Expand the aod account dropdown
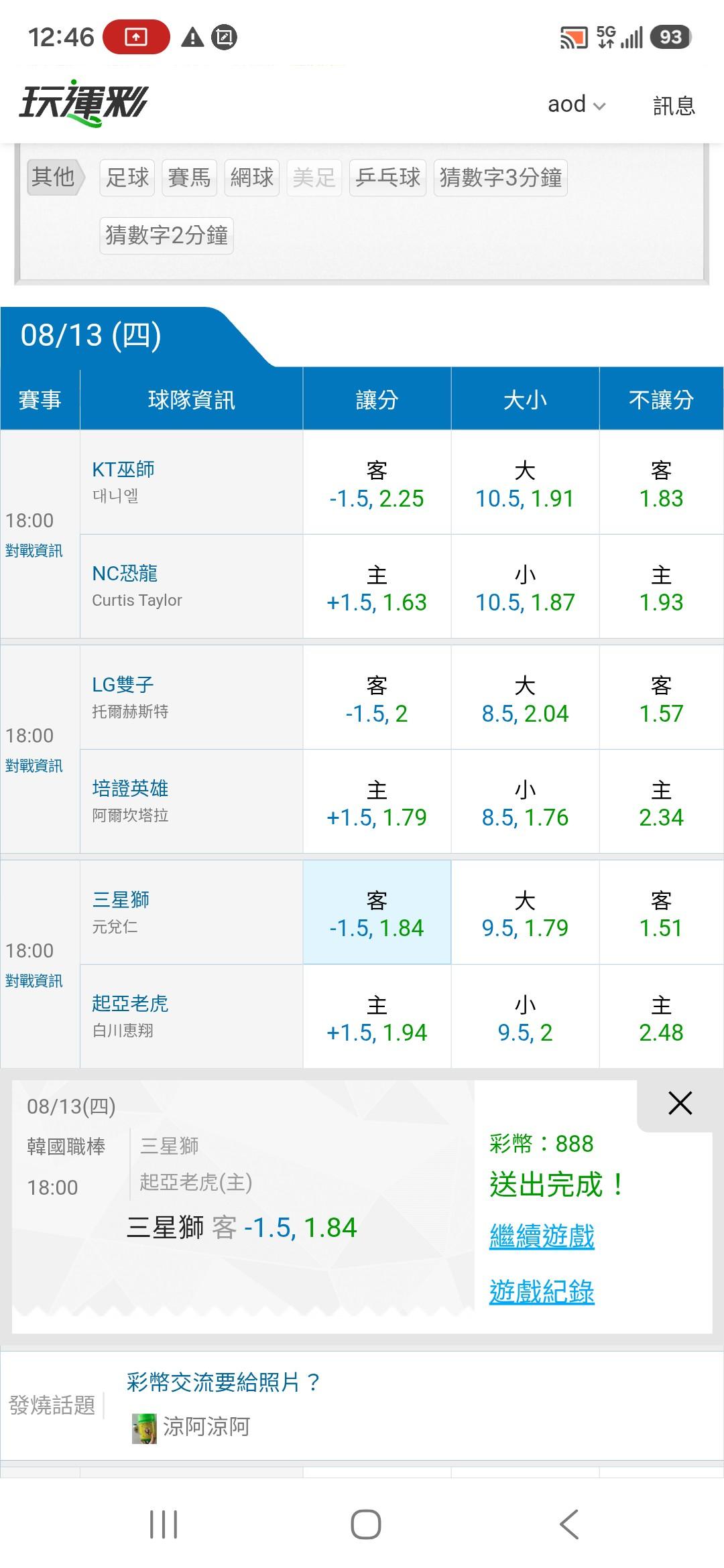724x1568 pixels. coord(577,105)
